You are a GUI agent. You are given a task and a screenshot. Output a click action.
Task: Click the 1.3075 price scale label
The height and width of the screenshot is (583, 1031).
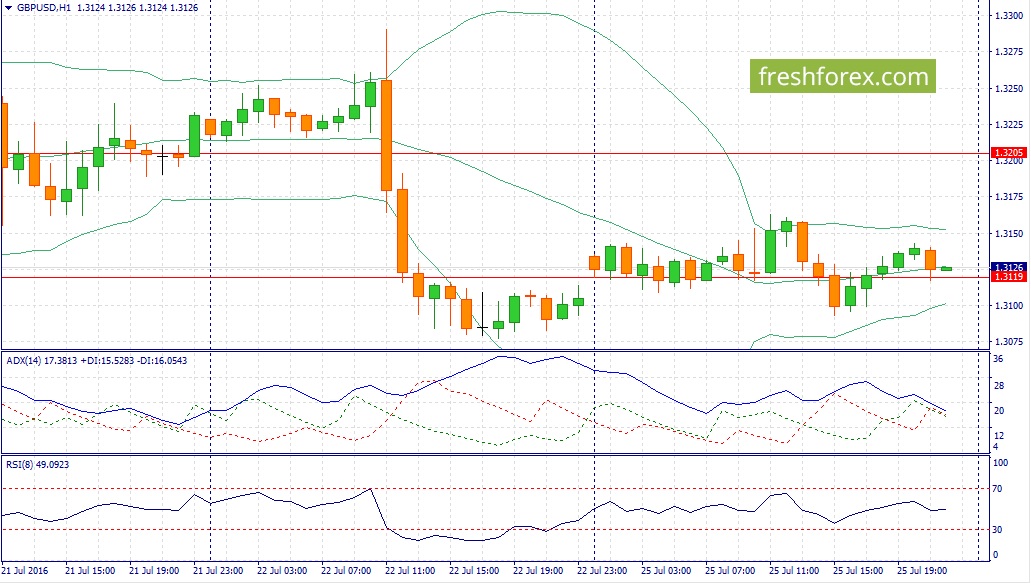(x=1009, y=342)
